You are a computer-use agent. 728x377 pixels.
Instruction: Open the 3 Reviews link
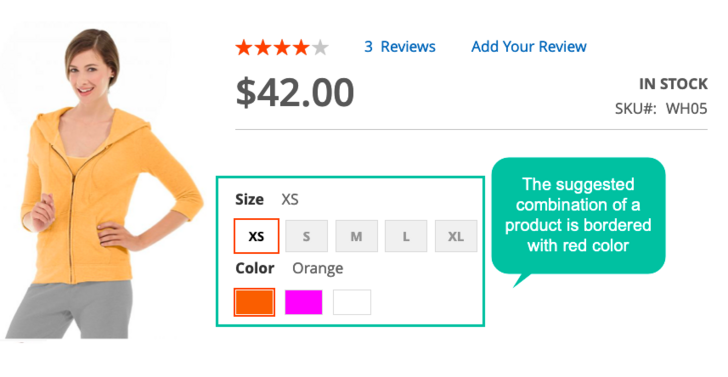[x=400, y=46]
